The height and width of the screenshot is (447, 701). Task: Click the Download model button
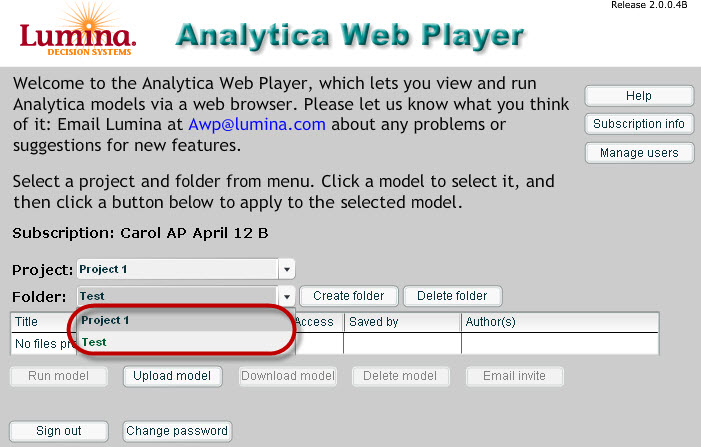point(288,376)
